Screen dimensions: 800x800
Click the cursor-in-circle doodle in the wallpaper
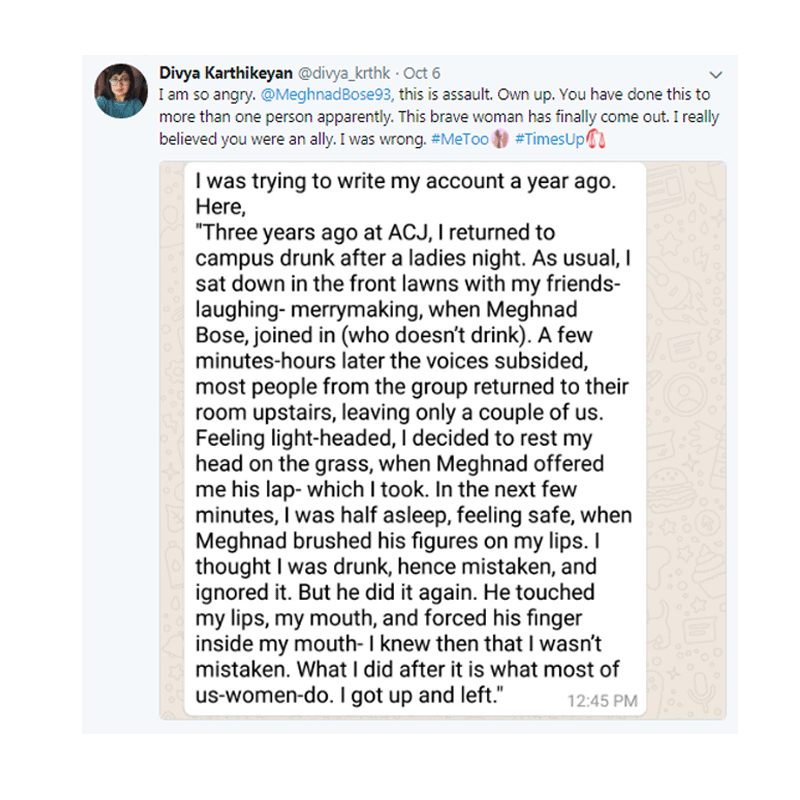click(708, 521)
